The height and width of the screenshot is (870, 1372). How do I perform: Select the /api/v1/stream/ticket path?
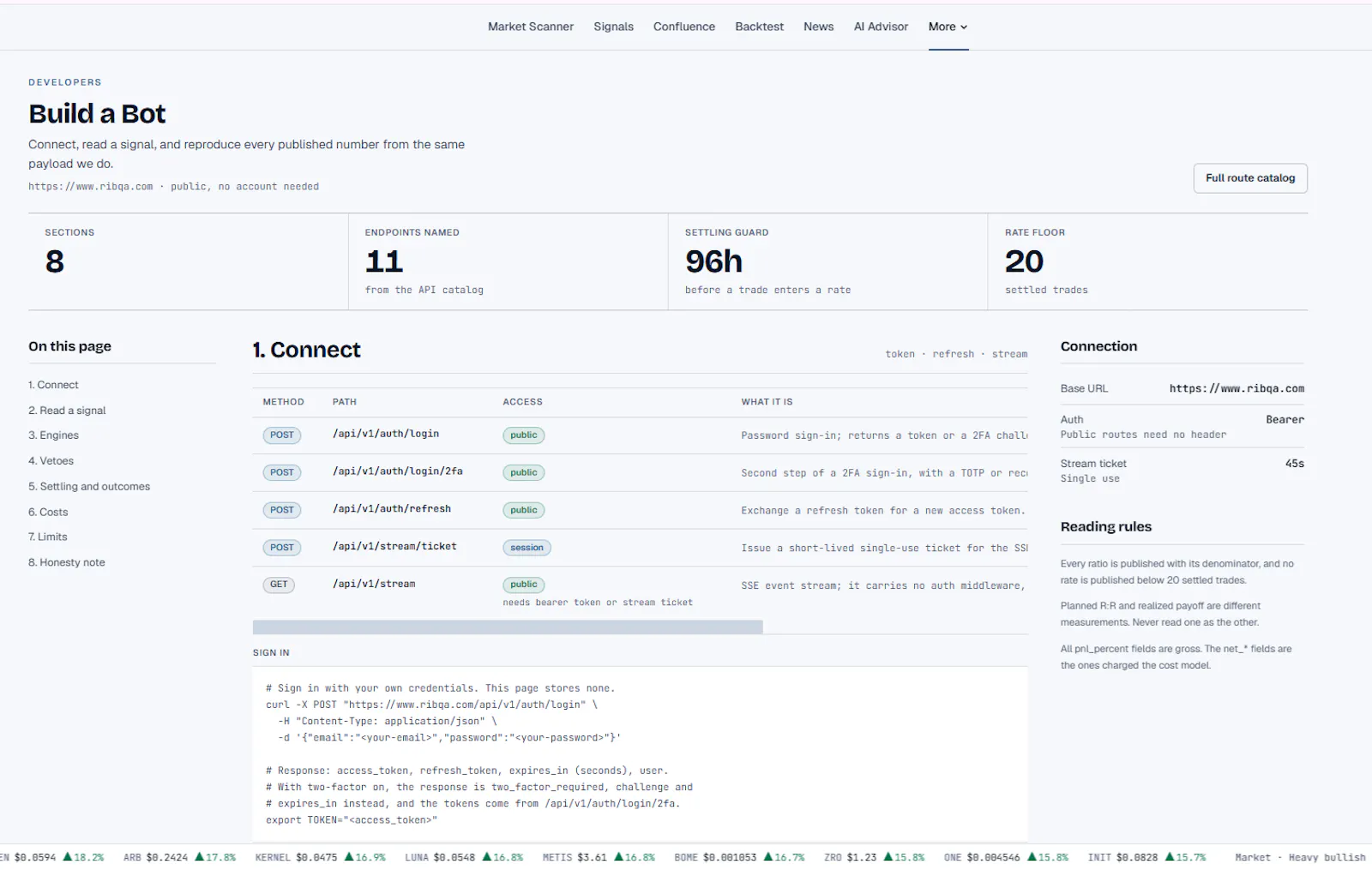394,546
